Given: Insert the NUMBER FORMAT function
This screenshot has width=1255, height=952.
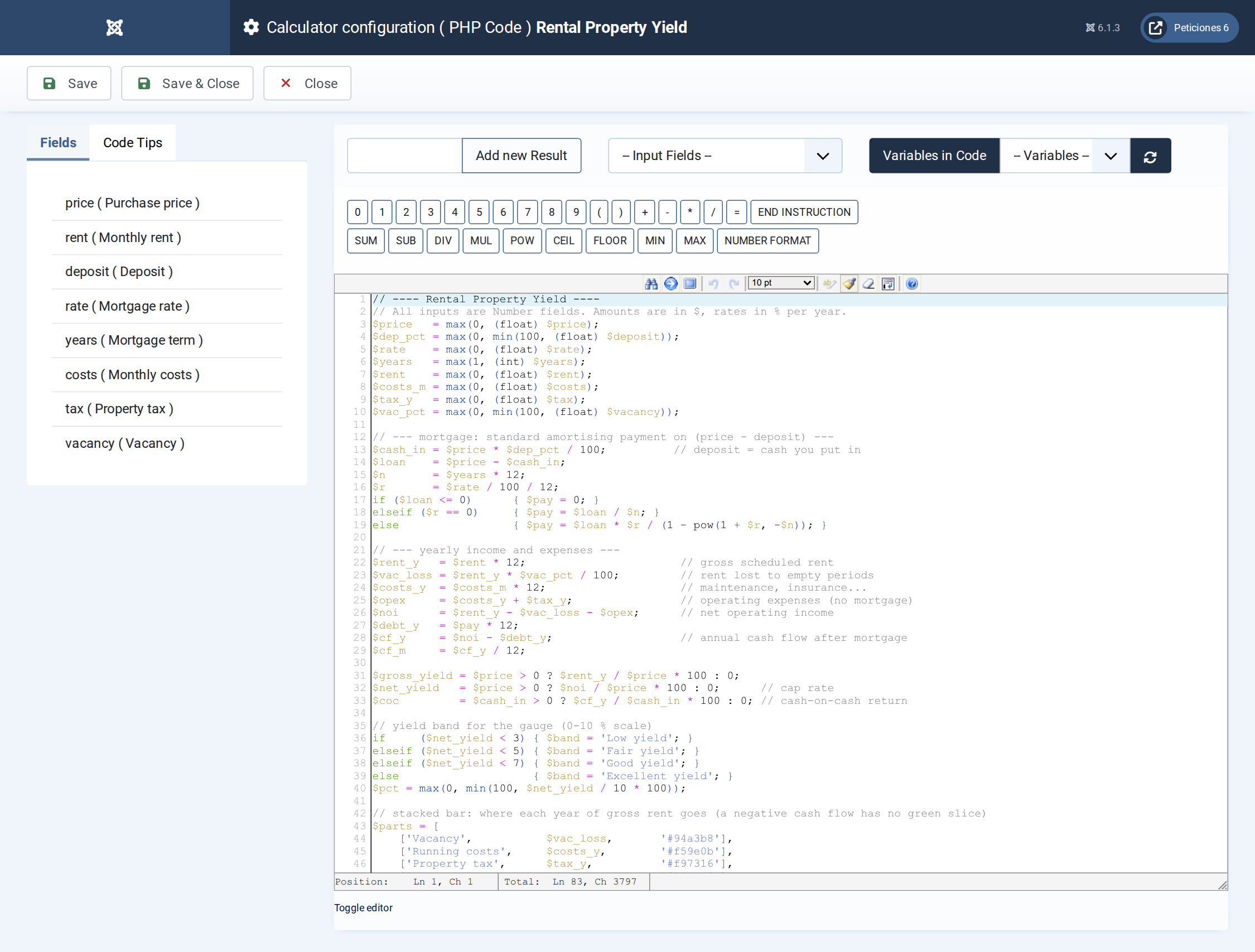Looking at the screenshot, I should click(x=768, y=240).
